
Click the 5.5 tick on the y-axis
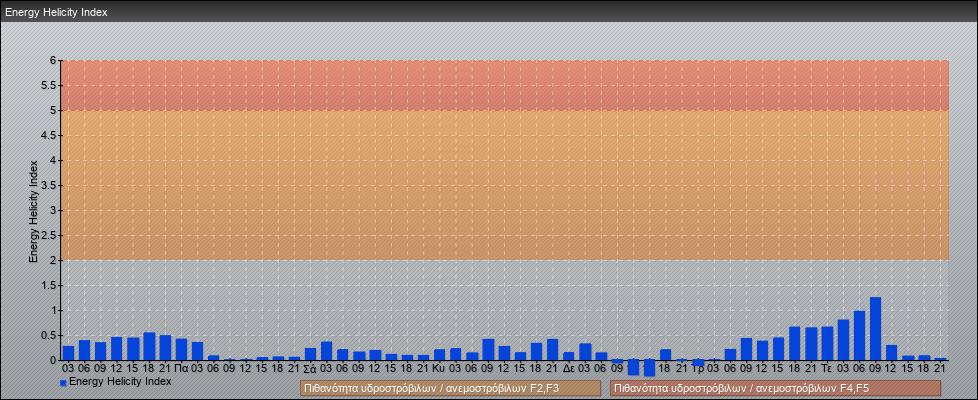point(52,85)
